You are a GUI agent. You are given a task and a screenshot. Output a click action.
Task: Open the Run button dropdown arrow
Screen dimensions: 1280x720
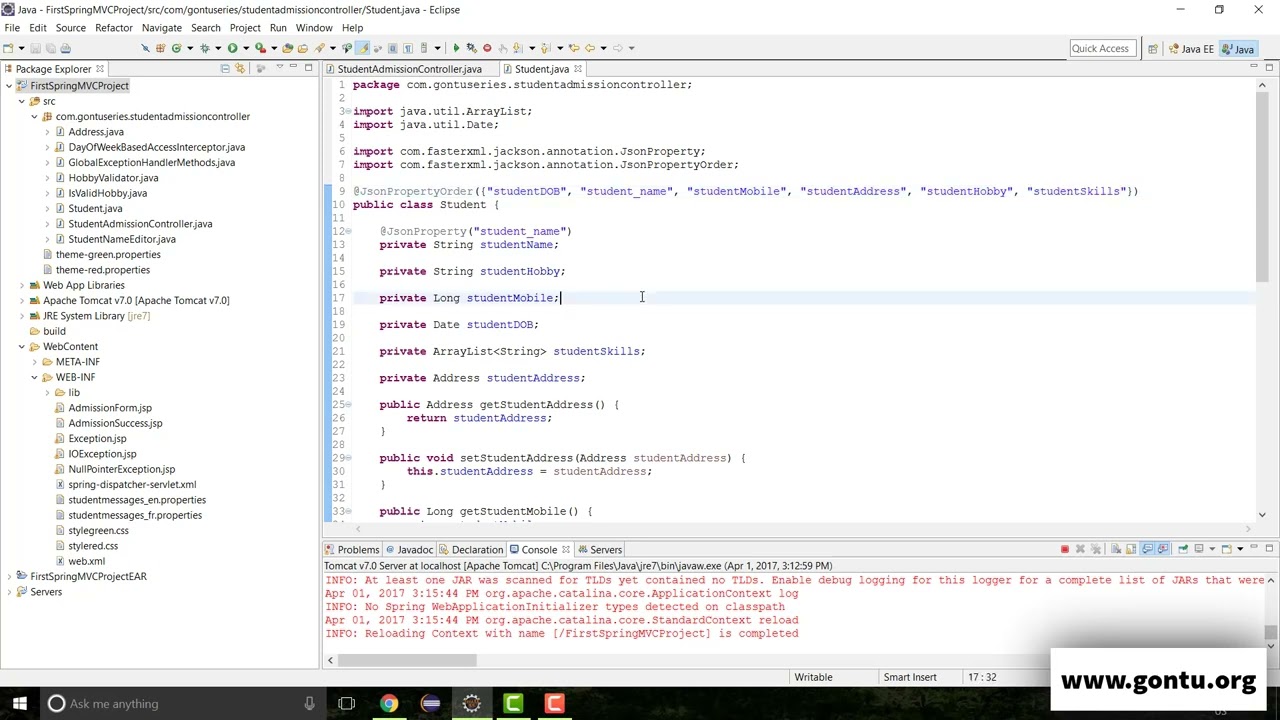pos(245,48)
